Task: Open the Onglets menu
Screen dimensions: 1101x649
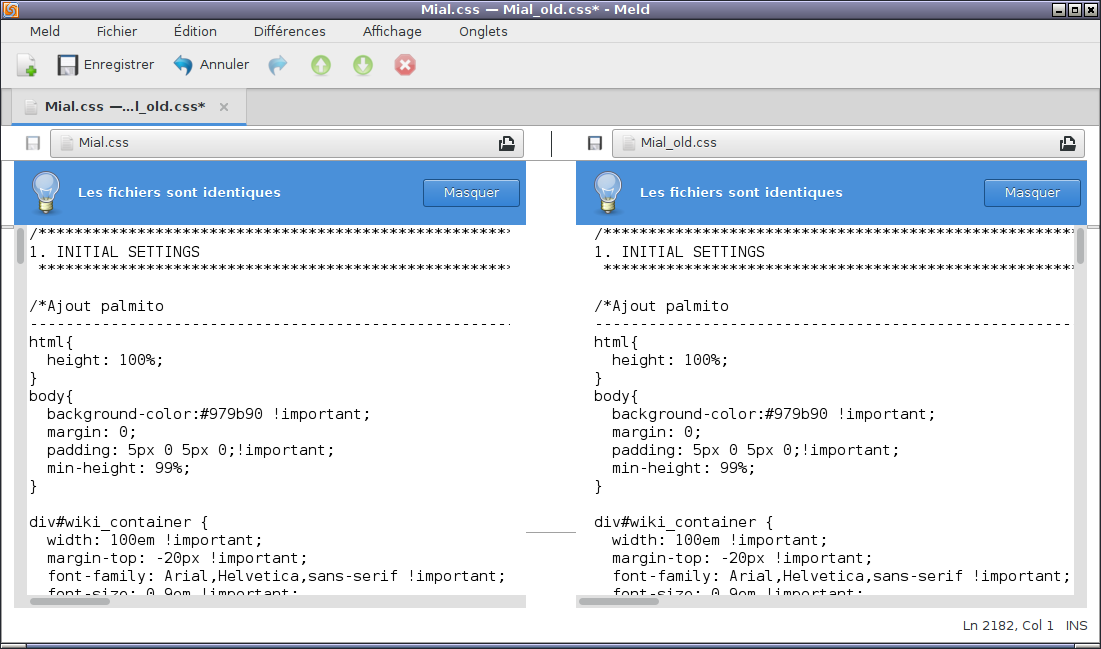Action: tap(483, 31)
